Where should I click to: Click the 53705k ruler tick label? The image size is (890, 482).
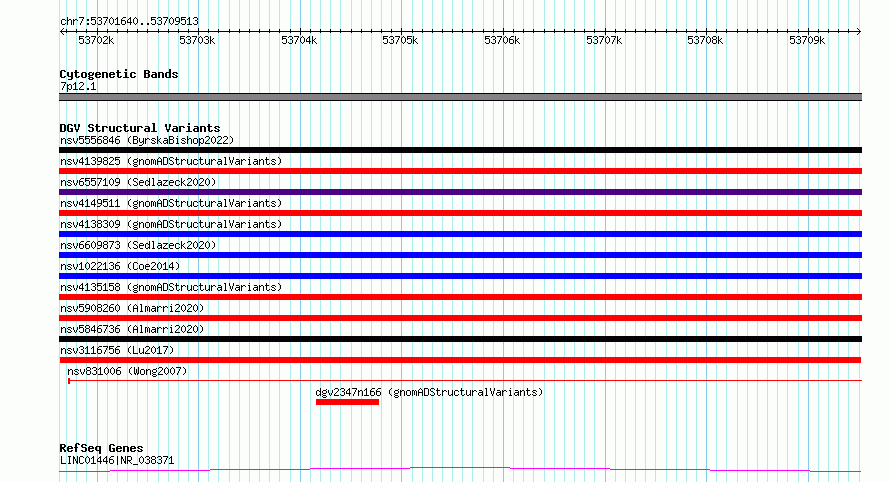[x=400, y=41]
